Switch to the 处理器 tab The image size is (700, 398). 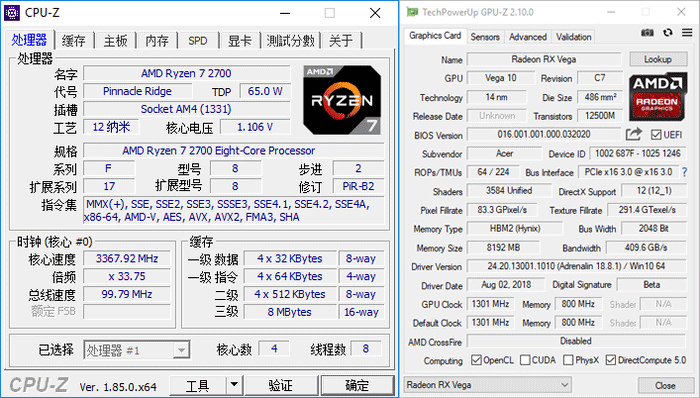tap(29, 40)
